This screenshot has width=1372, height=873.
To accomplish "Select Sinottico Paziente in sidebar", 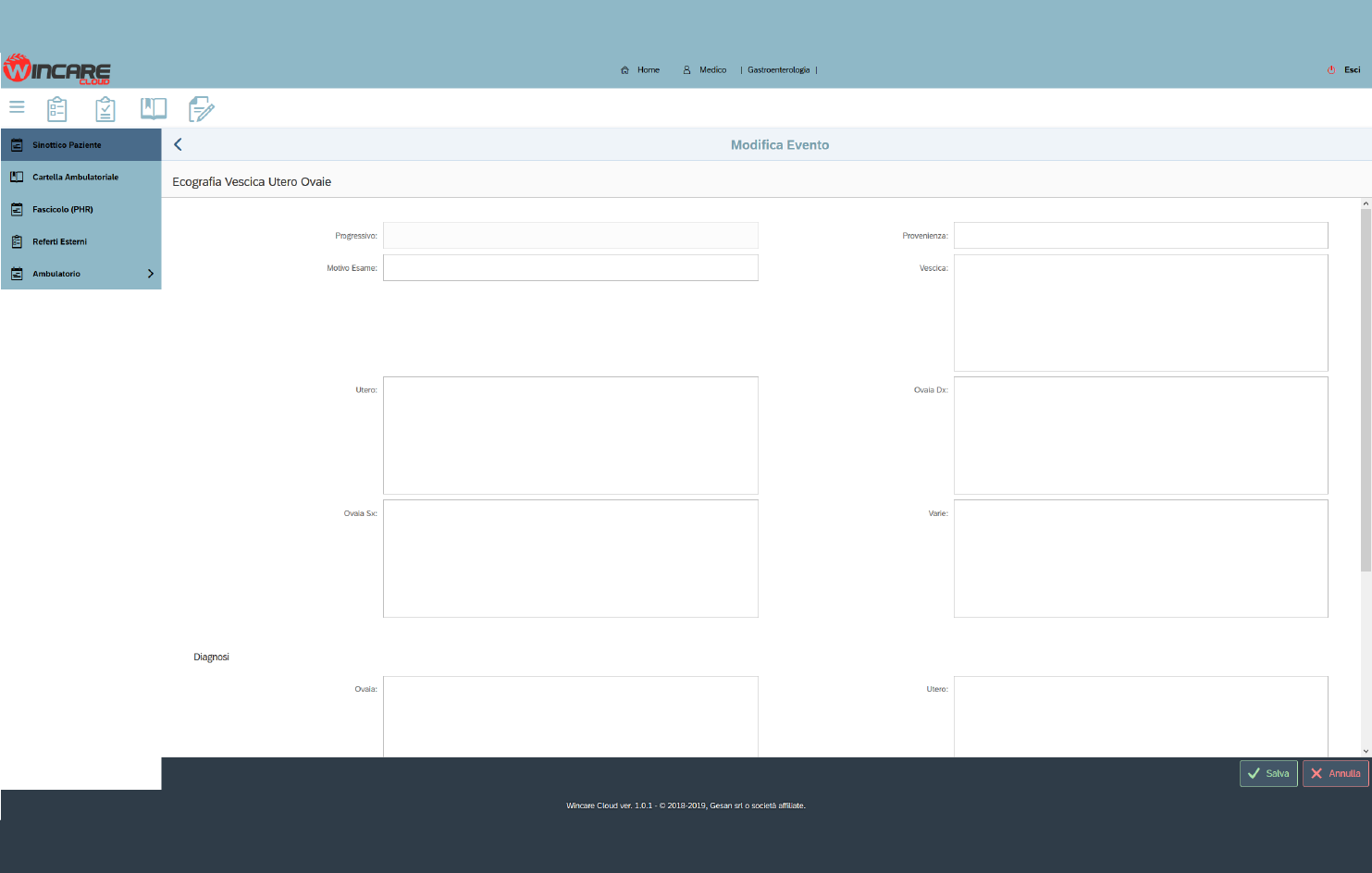I will (67, 145).
